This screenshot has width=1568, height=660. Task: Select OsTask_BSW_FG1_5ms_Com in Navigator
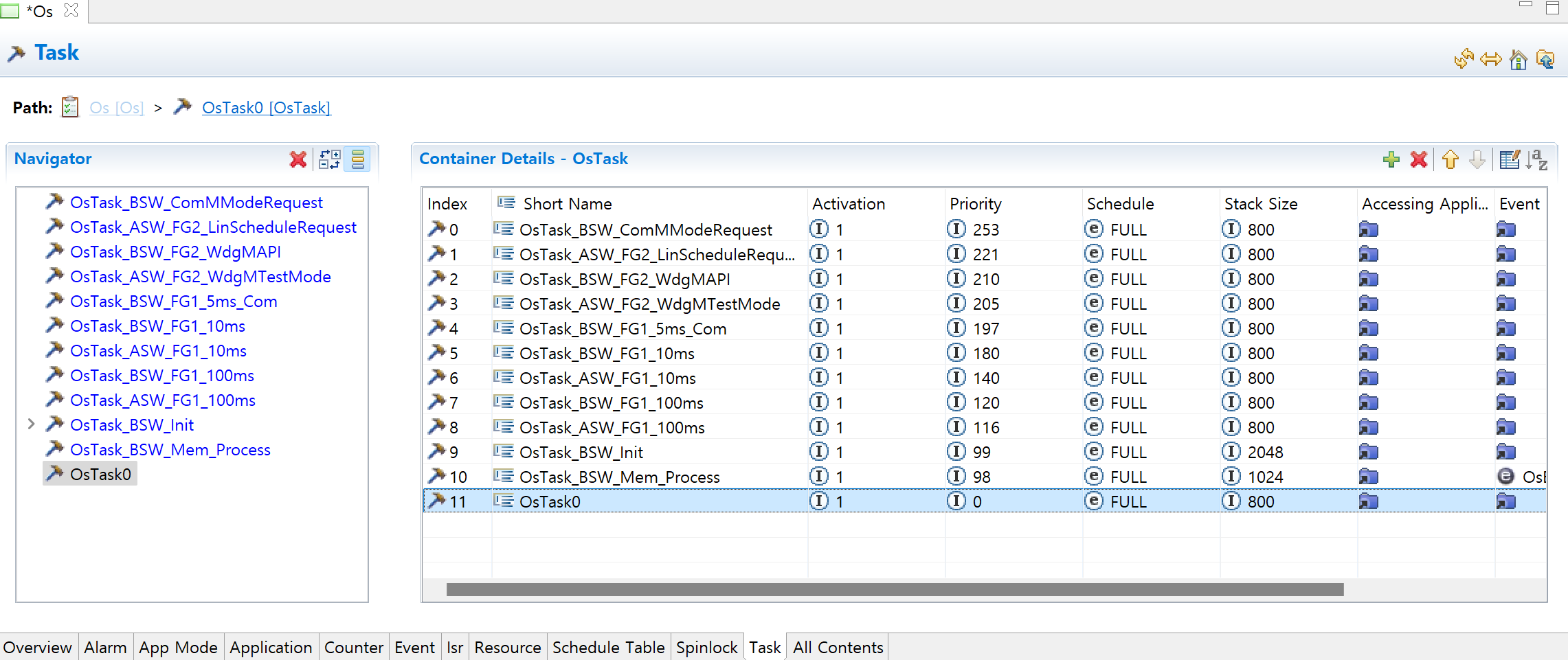[174, 301]
